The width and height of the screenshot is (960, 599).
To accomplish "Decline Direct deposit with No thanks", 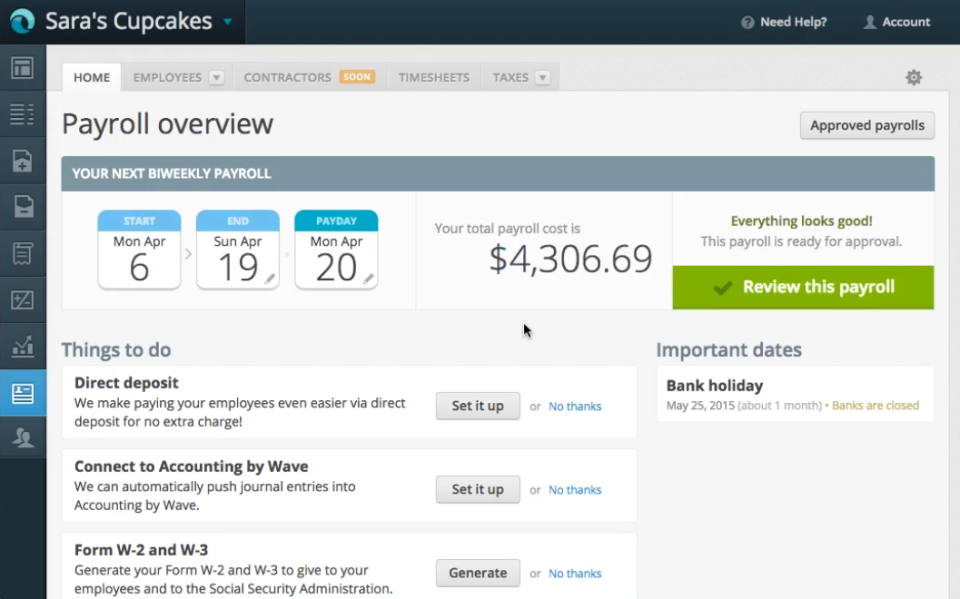I will point(575,407).
